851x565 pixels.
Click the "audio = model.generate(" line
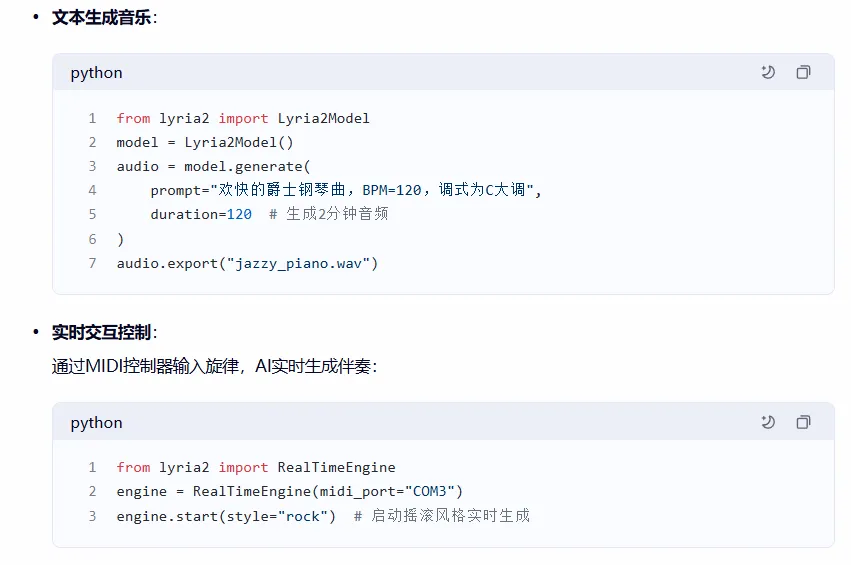coord(214,166)
